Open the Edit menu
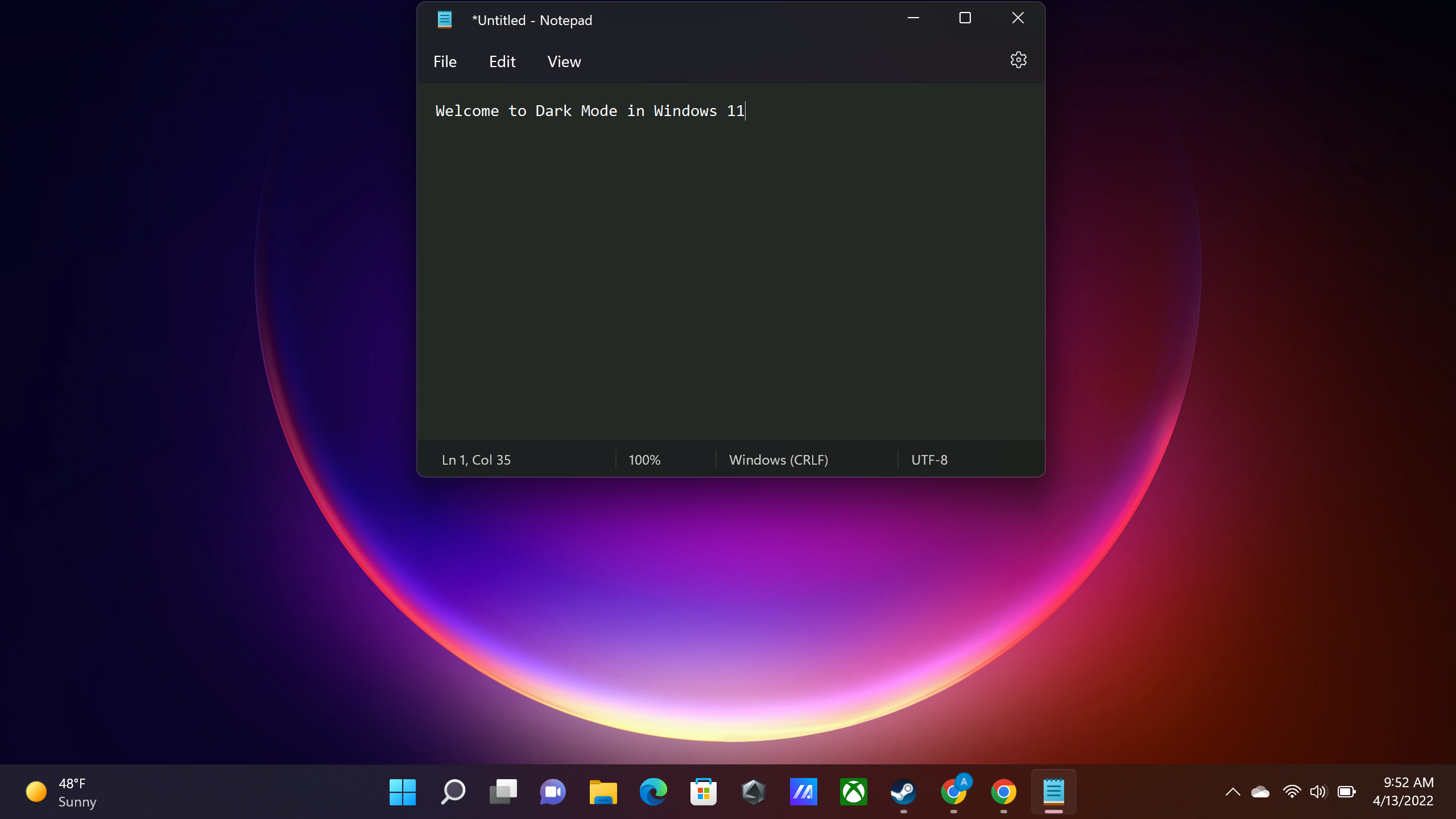The width and height of the screenshot is (1456, 819). (x=501, y=61)
